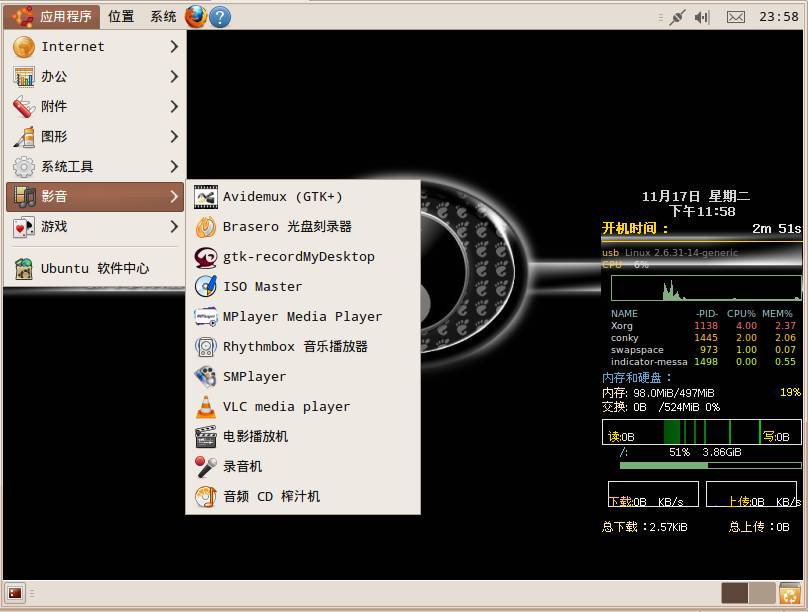Click the 开机时间 uptime label
This screenshot has height=612, width=808.
[x=635, y=228]
